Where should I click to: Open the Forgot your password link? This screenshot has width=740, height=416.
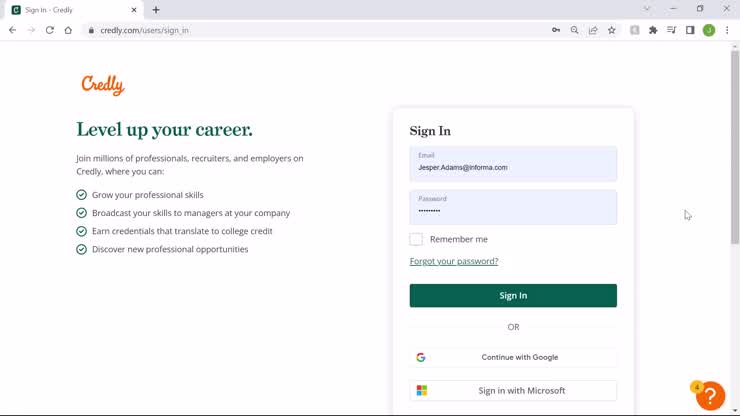point(454,261)
